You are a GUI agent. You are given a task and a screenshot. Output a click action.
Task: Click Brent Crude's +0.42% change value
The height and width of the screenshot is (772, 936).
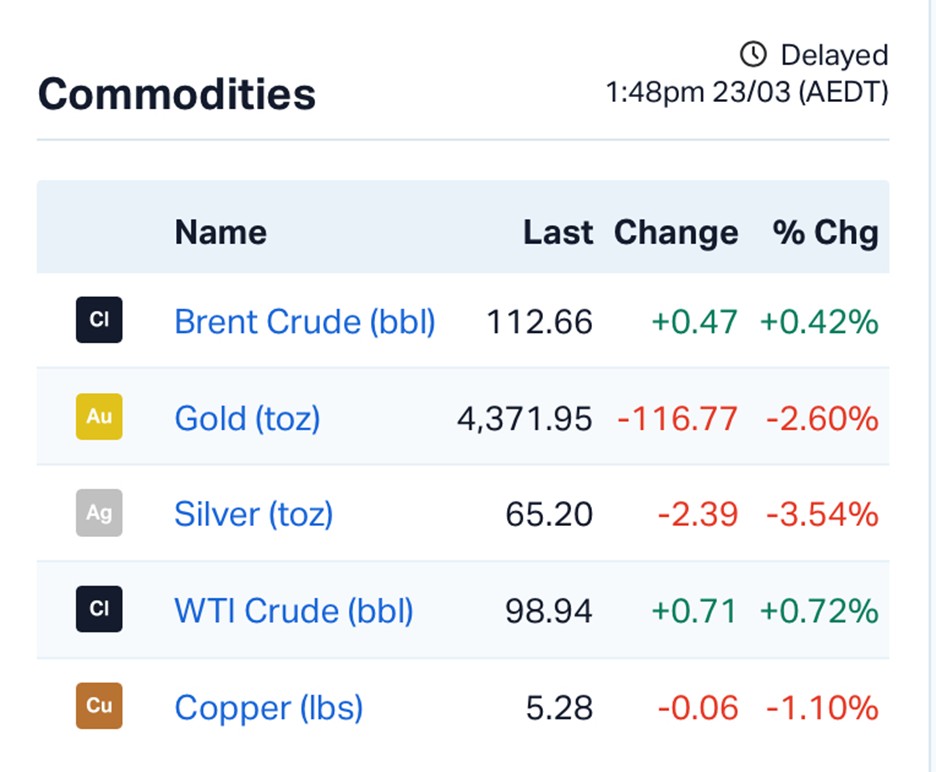pyautogui.click(x=819, y=321)
